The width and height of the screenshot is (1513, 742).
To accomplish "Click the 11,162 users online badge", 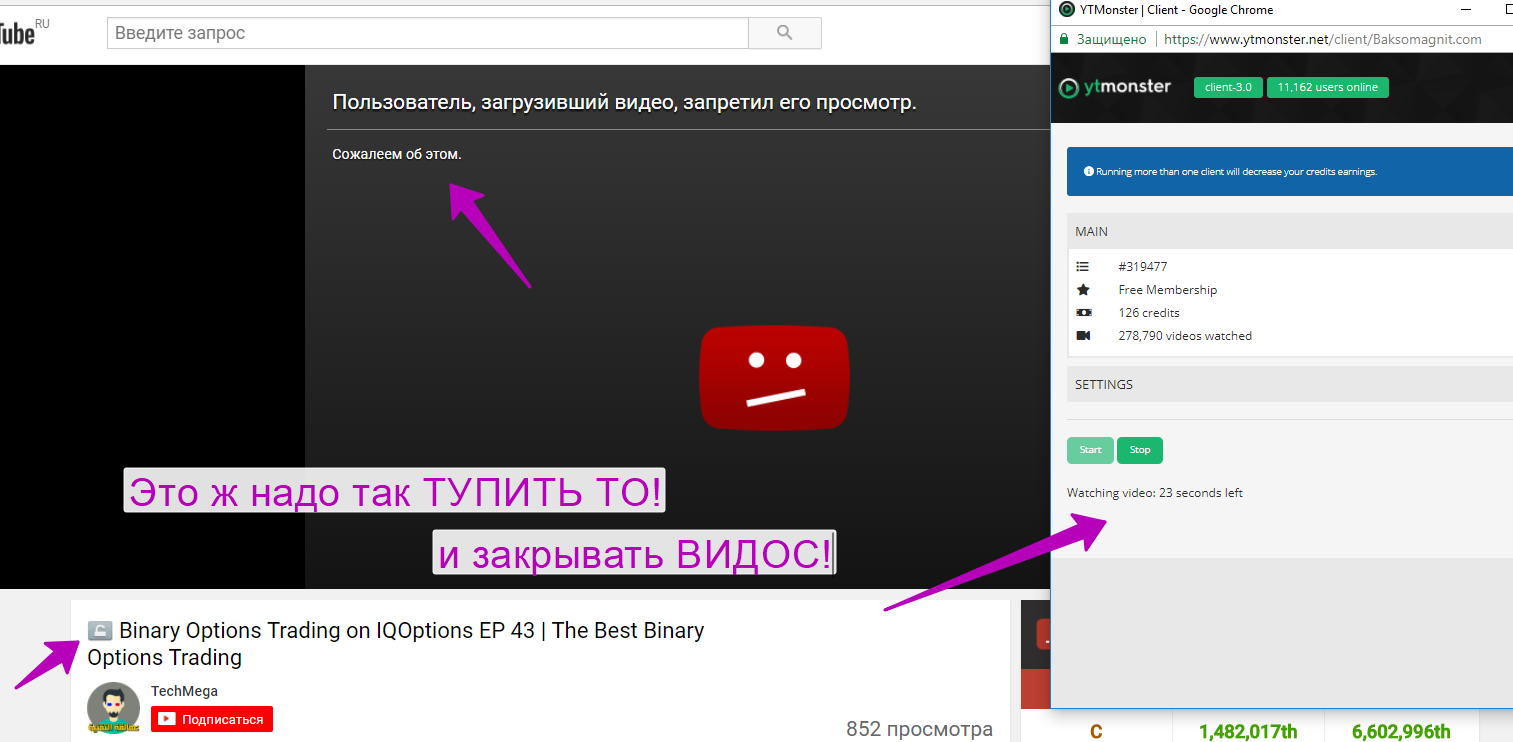I will point(1327,87).
